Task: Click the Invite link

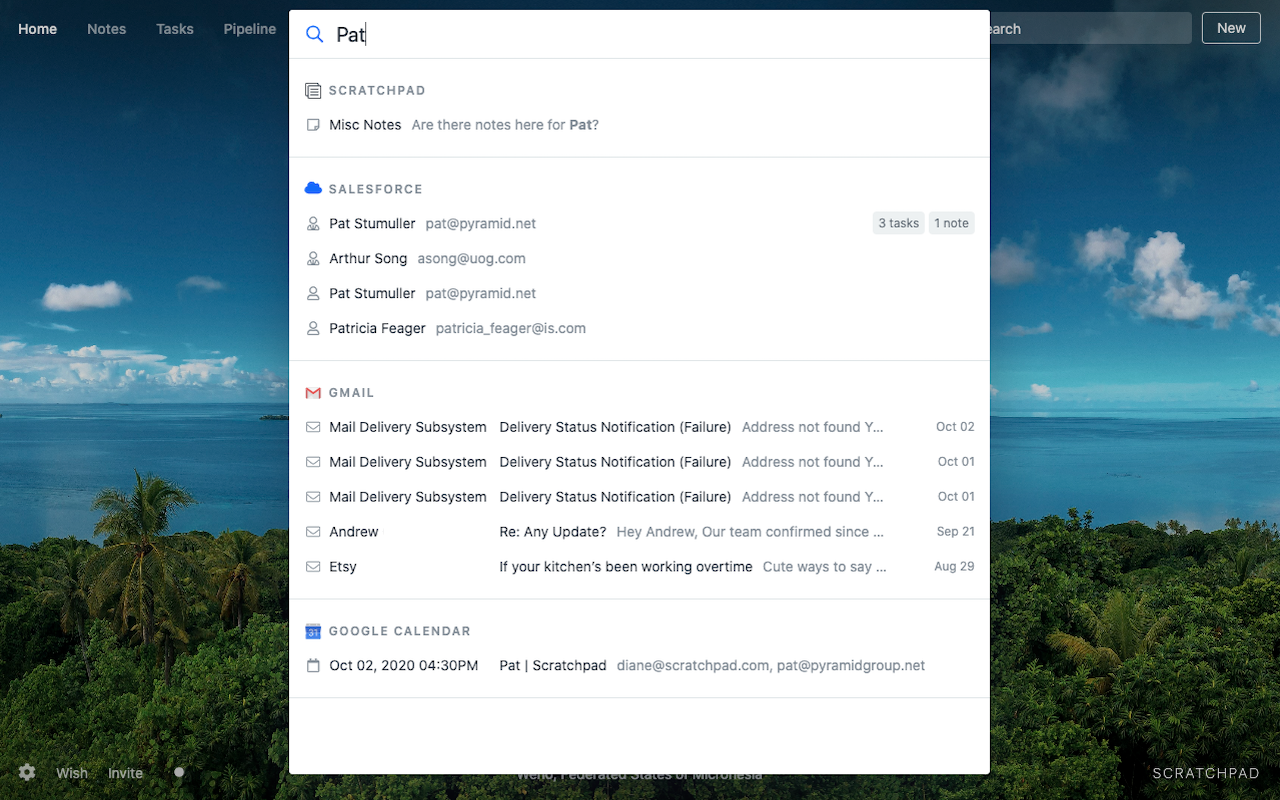Action: [125, 772]
